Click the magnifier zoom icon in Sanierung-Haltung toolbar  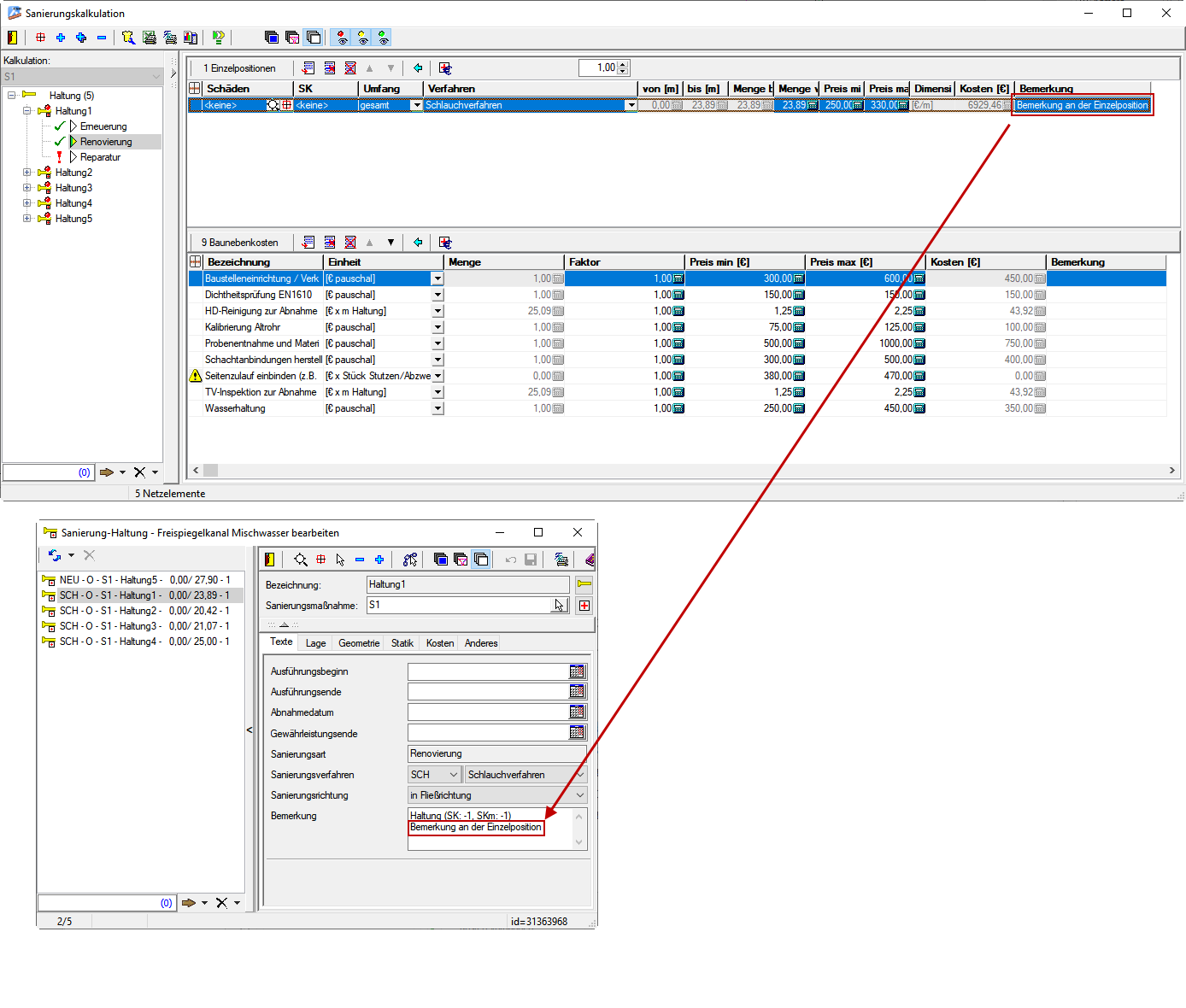pyautogui.click(x=301, y=560)
